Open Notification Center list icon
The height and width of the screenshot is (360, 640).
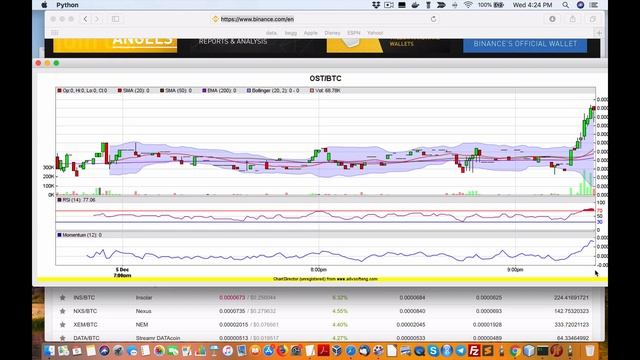click(594, 5)
